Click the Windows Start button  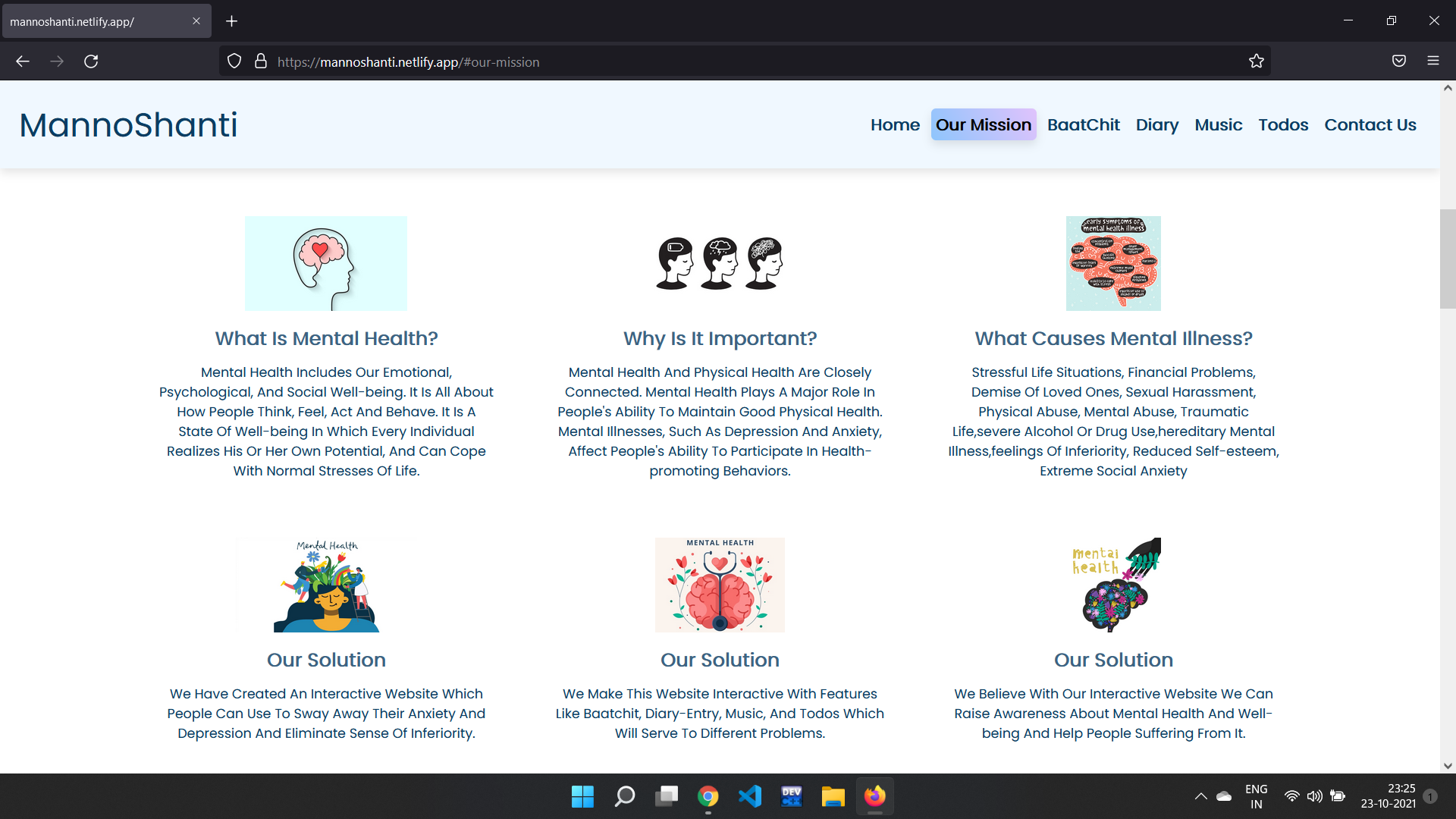click(x=582, y=796)
